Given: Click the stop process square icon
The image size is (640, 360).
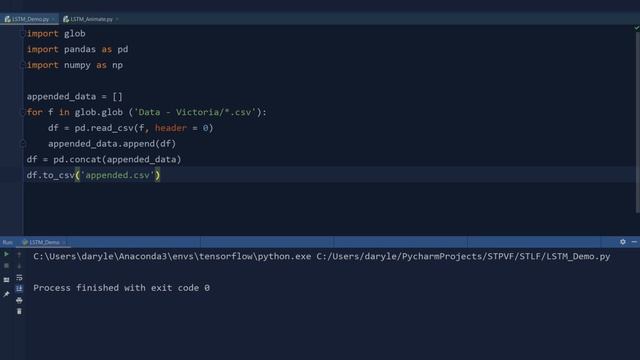Looking at the screenshot, I should [x=6, y=266].
